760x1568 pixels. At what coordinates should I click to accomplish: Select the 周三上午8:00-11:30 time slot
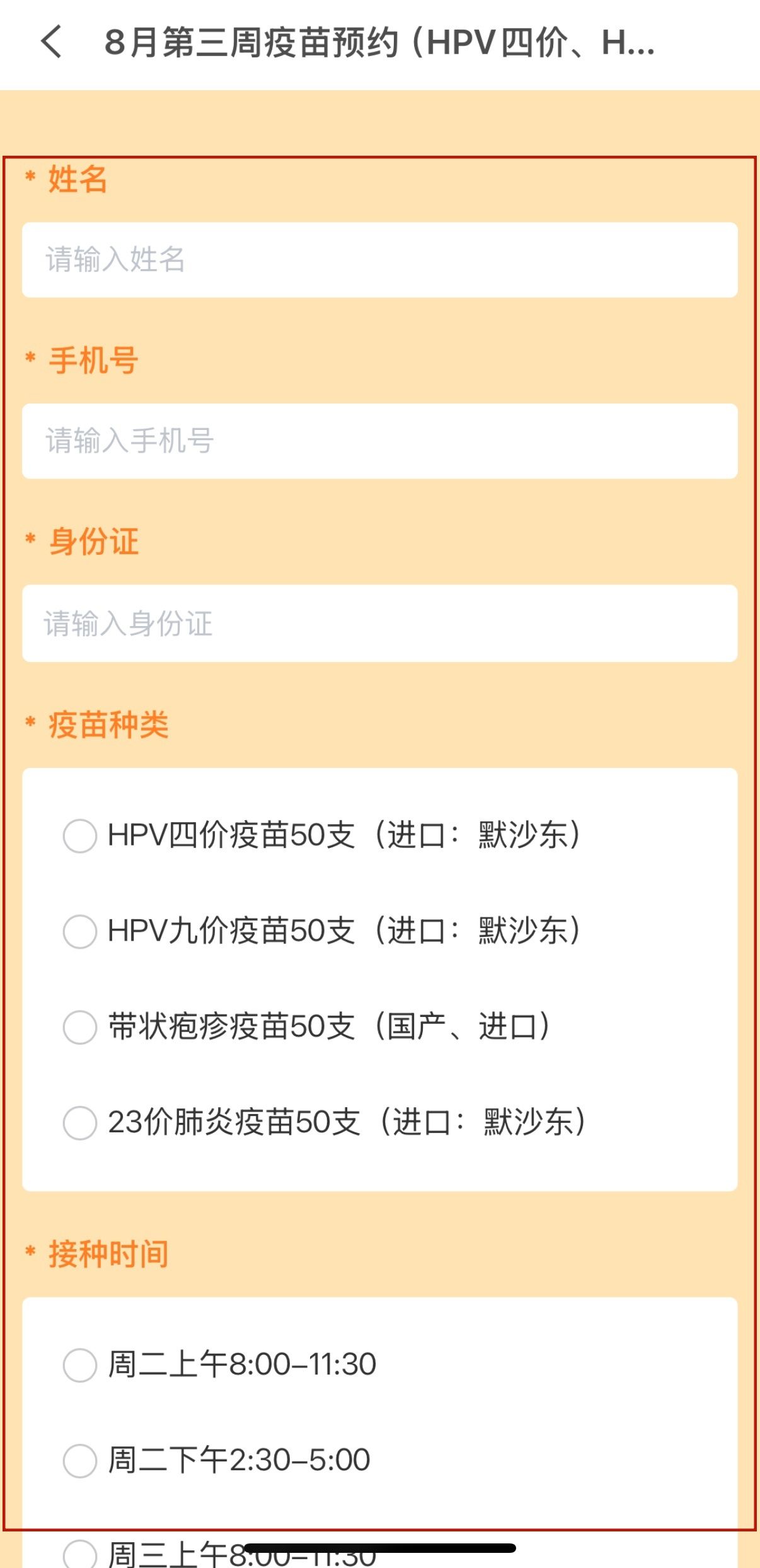80,1552
